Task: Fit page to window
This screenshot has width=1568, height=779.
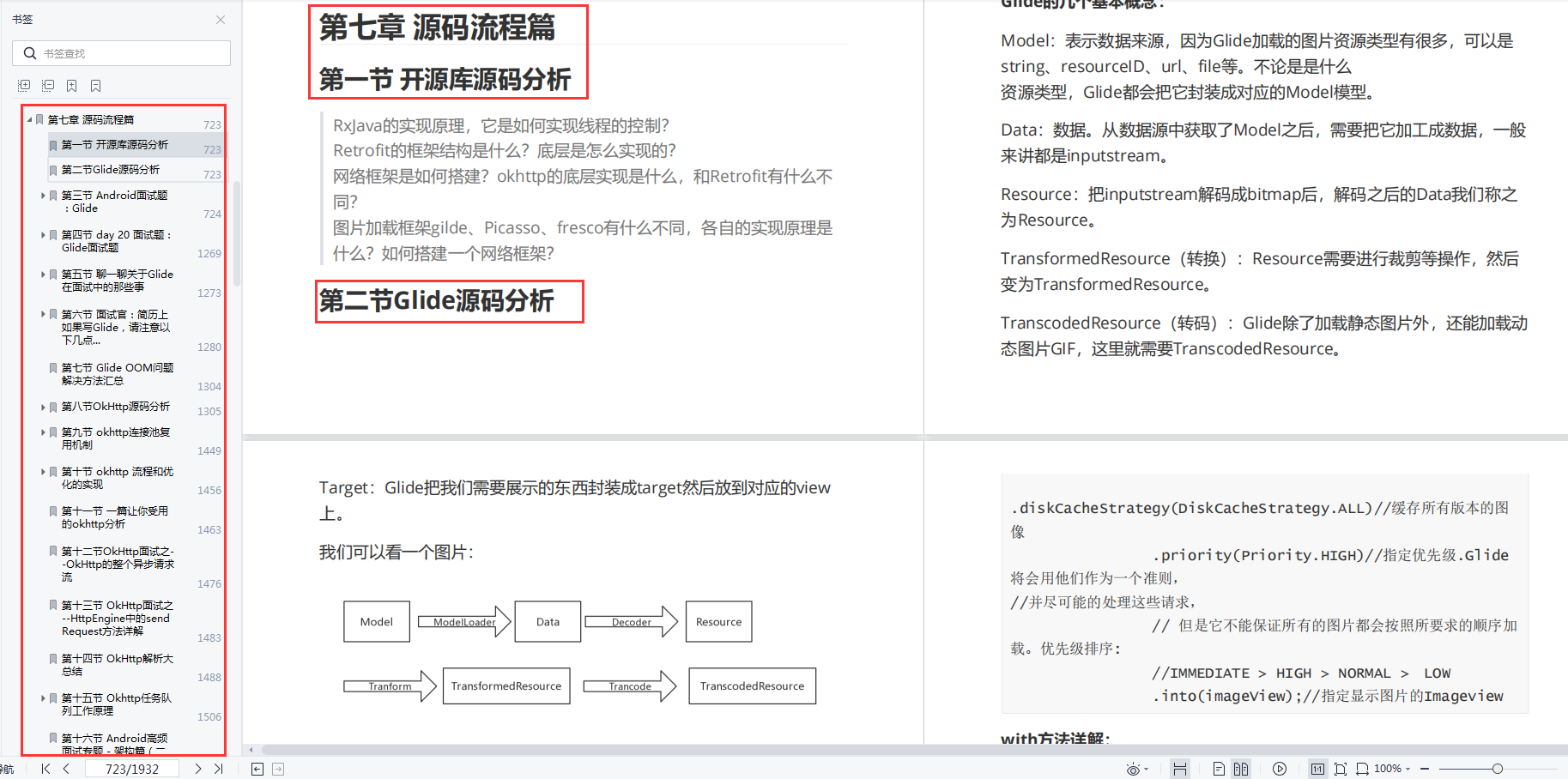Action: 1341,769
